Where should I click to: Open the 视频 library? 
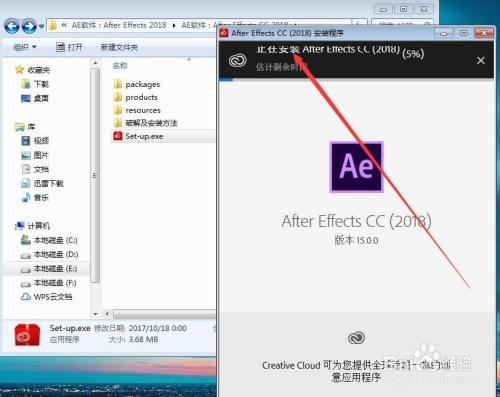pyautogui.click(x=35, y=141)
